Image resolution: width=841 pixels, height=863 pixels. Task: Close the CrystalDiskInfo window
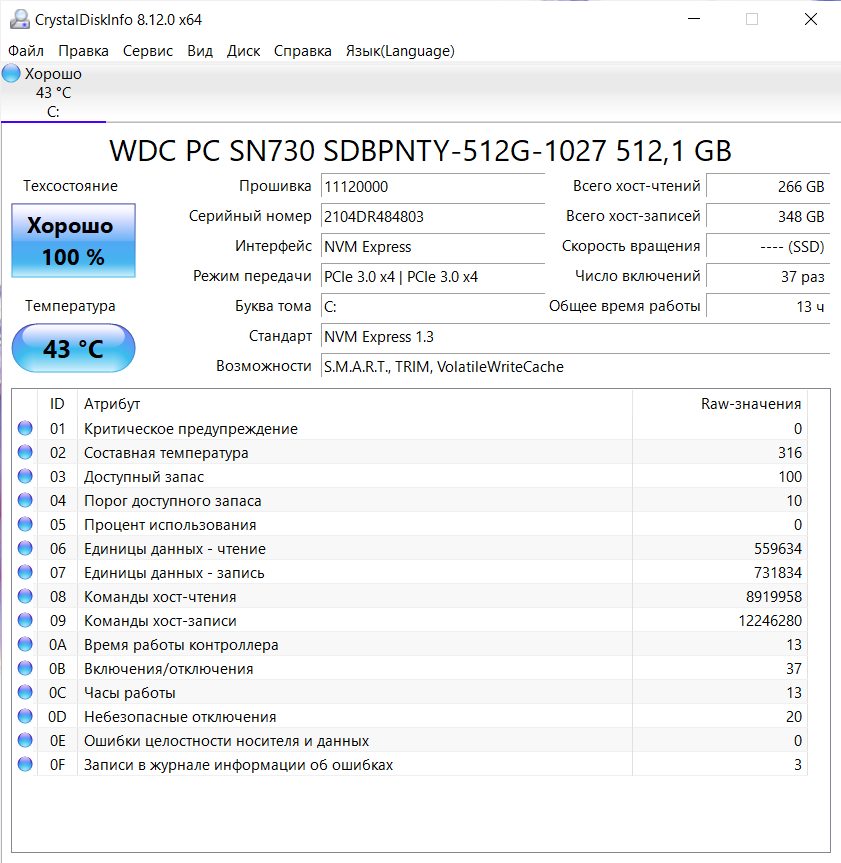coord(811,19)
